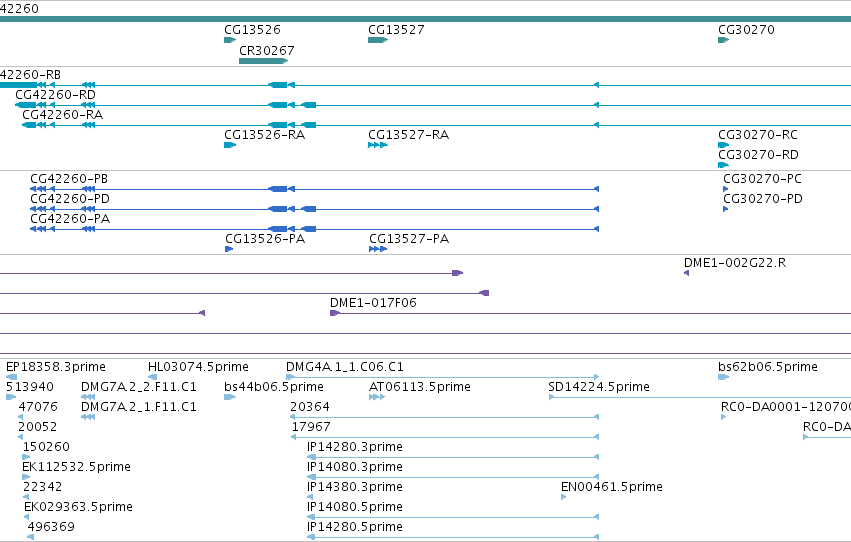Click the EP18358.3prime label
The width and height of the screenshot is (851, 542).
click(56, 367)
